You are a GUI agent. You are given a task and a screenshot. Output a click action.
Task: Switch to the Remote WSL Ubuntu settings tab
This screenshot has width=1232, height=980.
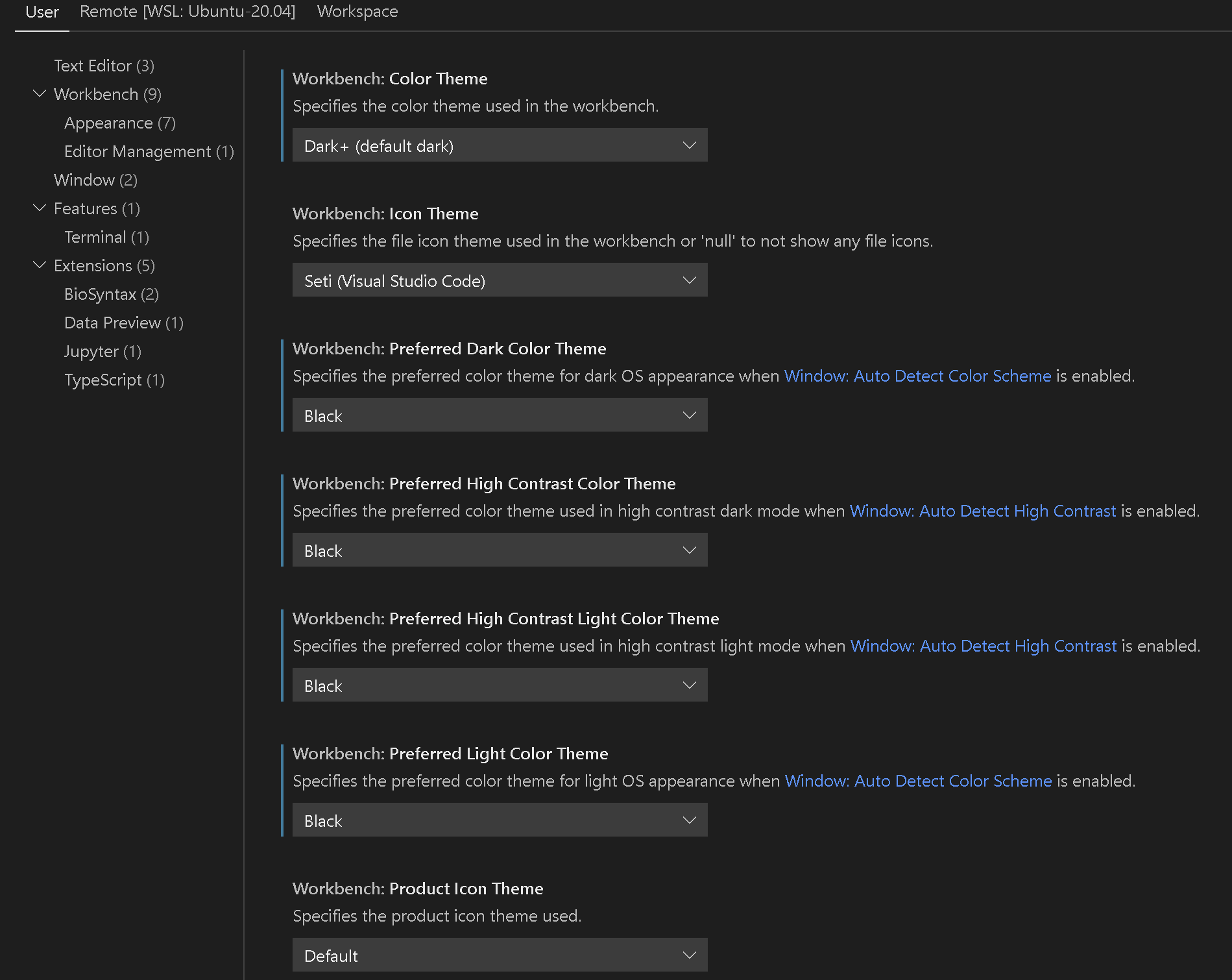point(187,11)
